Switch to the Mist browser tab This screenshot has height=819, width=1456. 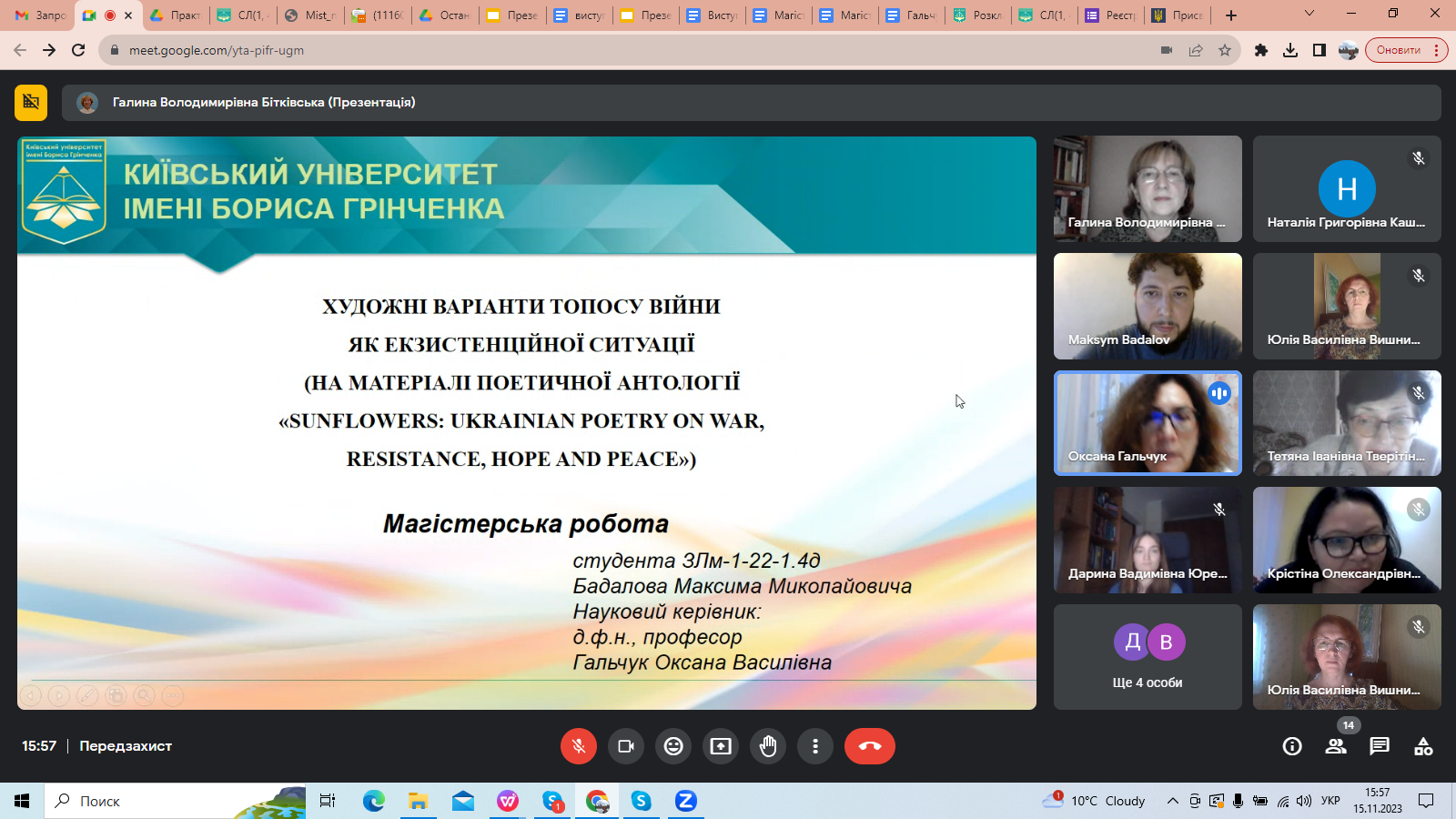tap(311, 15)
